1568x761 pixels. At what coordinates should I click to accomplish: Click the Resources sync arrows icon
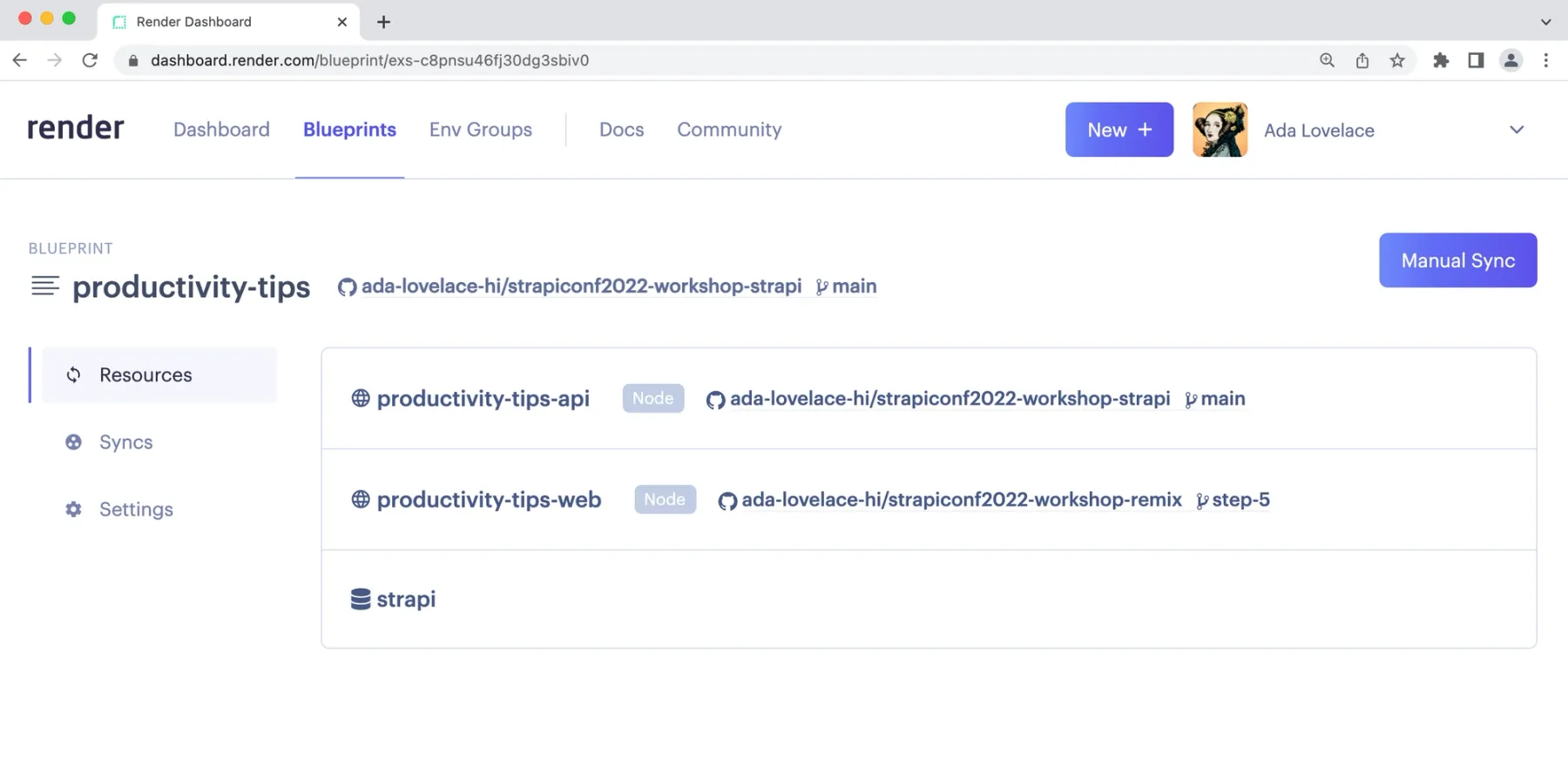[74, 375]
